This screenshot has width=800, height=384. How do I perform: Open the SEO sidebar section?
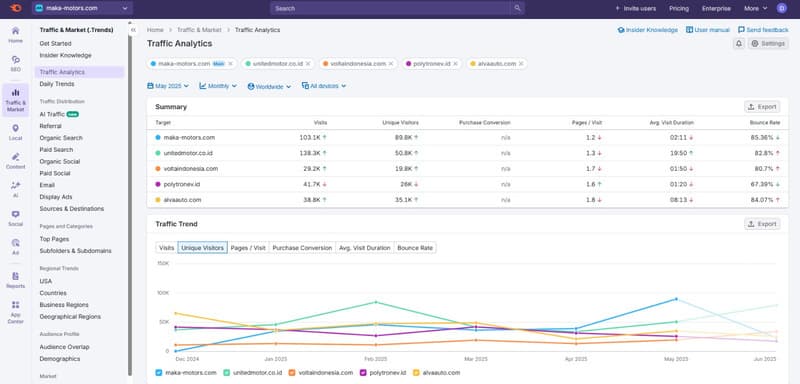coord(15,64)
